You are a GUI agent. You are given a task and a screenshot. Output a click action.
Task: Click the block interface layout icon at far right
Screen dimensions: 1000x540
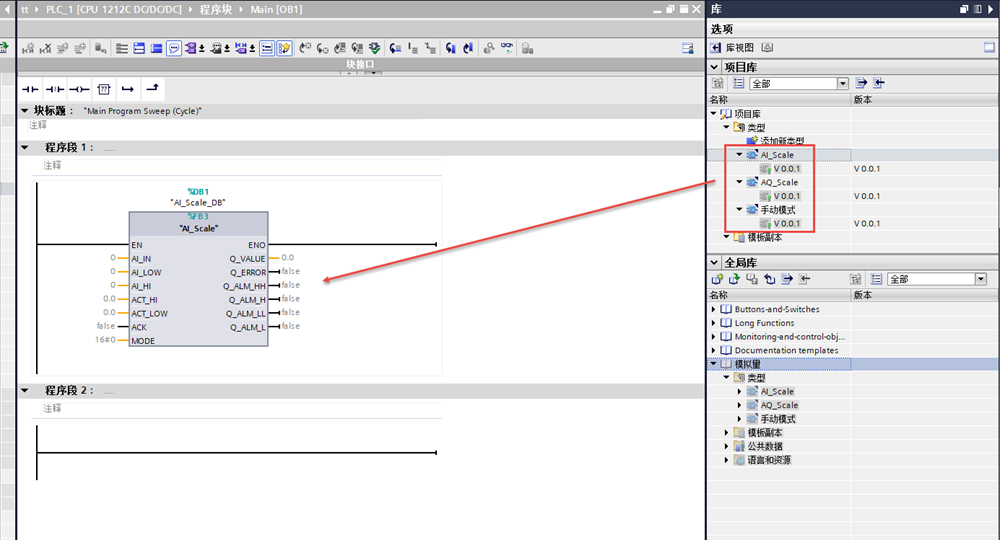coord(688,48)
